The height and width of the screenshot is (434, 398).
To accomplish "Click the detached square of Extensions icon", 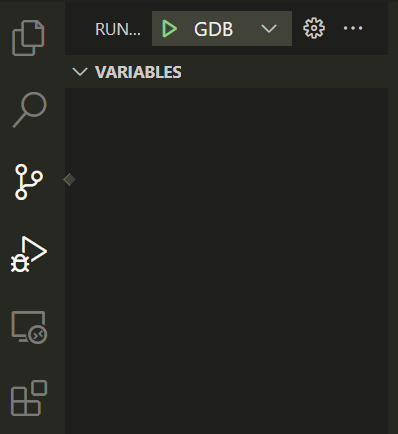I will [x=40, y=388].
